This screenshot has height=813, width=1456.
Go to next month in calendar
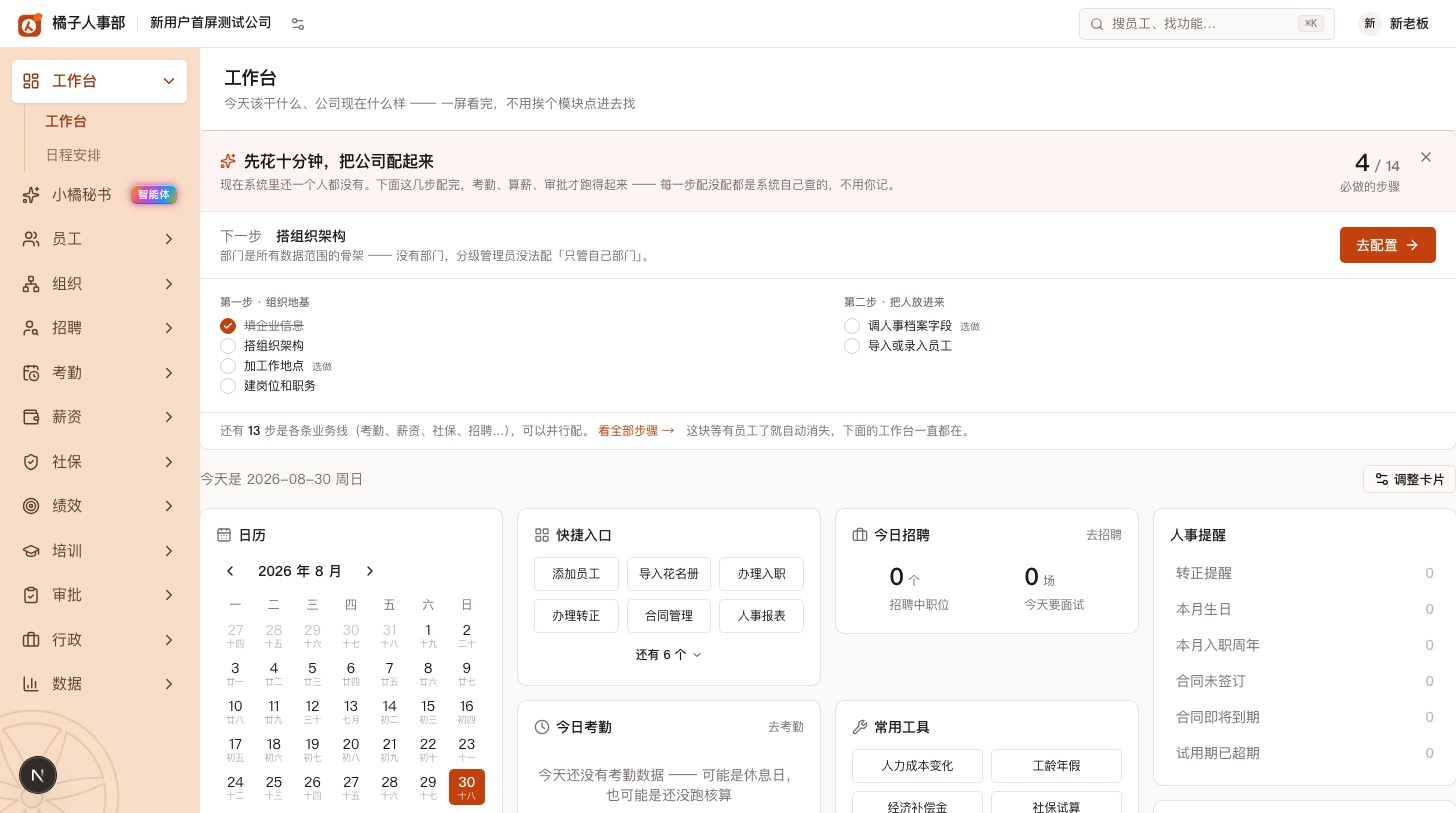[x=369, y=571]
